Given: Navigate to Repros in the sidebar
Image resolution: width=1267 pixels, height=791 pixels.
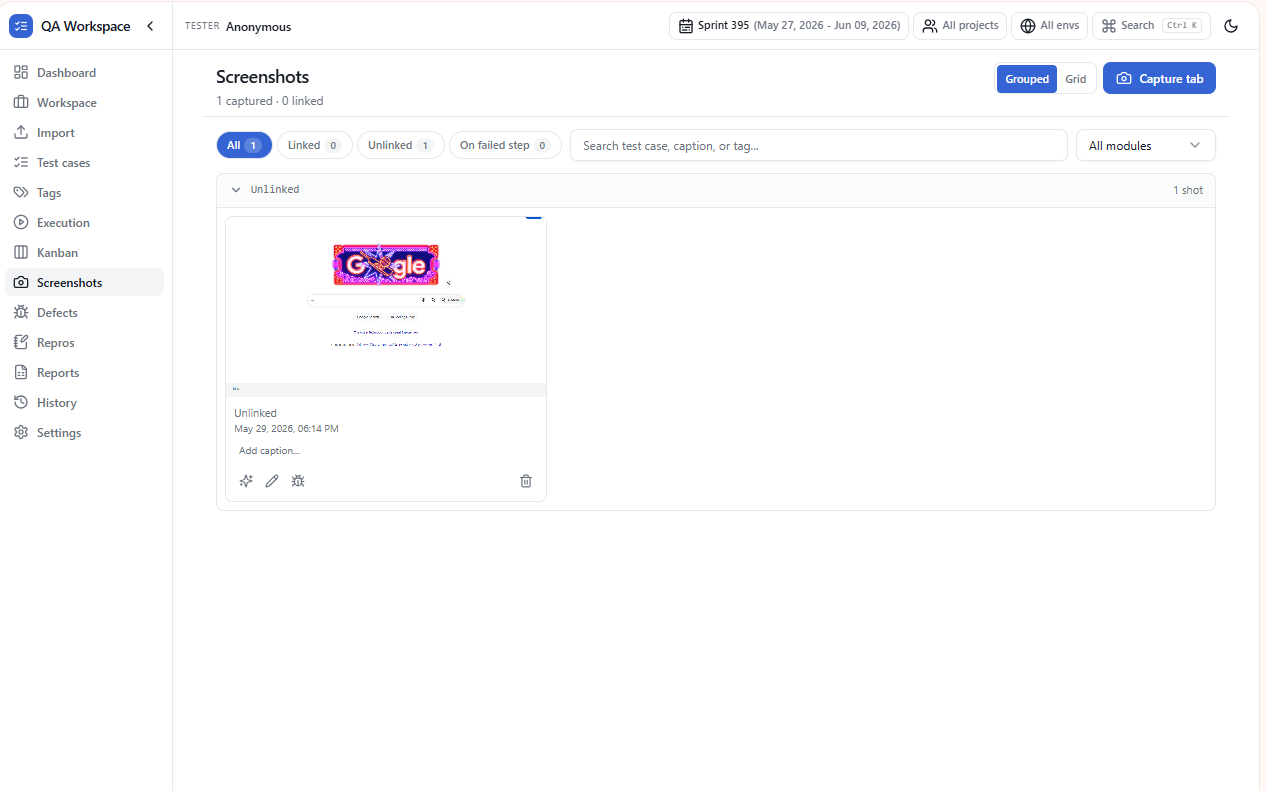Looking at the screenshot, I should pyautogui.click(x=85, y=343).
